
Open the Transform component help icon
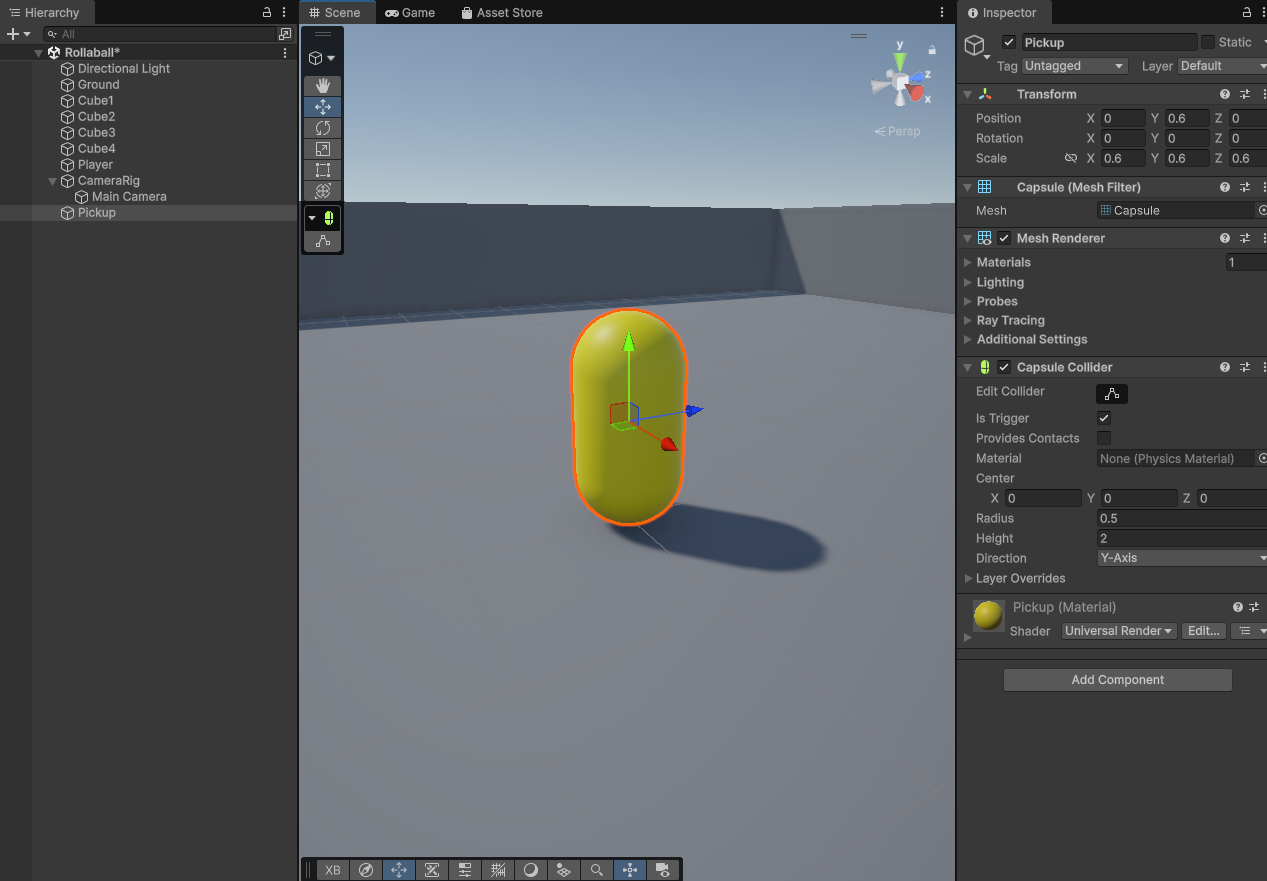(x=1225, y=94)
